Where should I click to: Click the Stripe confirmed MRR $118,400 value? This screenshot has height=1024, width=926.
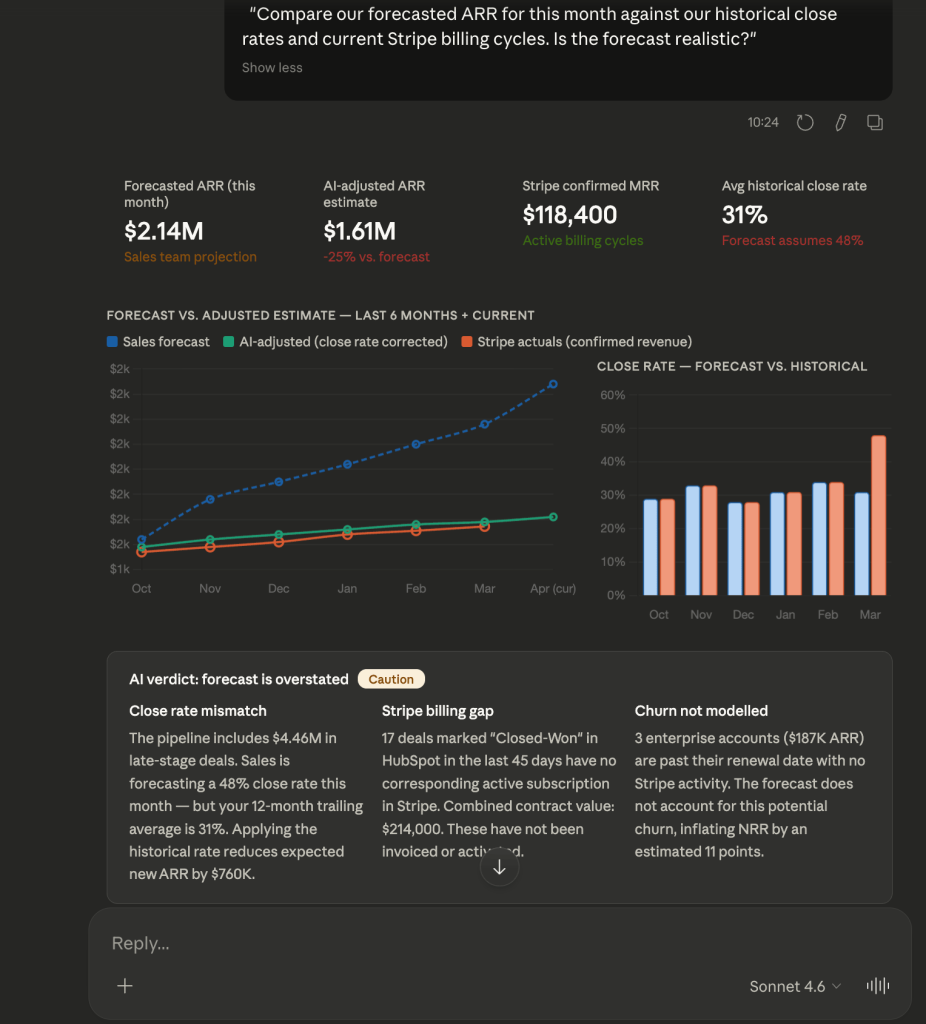click(570, 215)
